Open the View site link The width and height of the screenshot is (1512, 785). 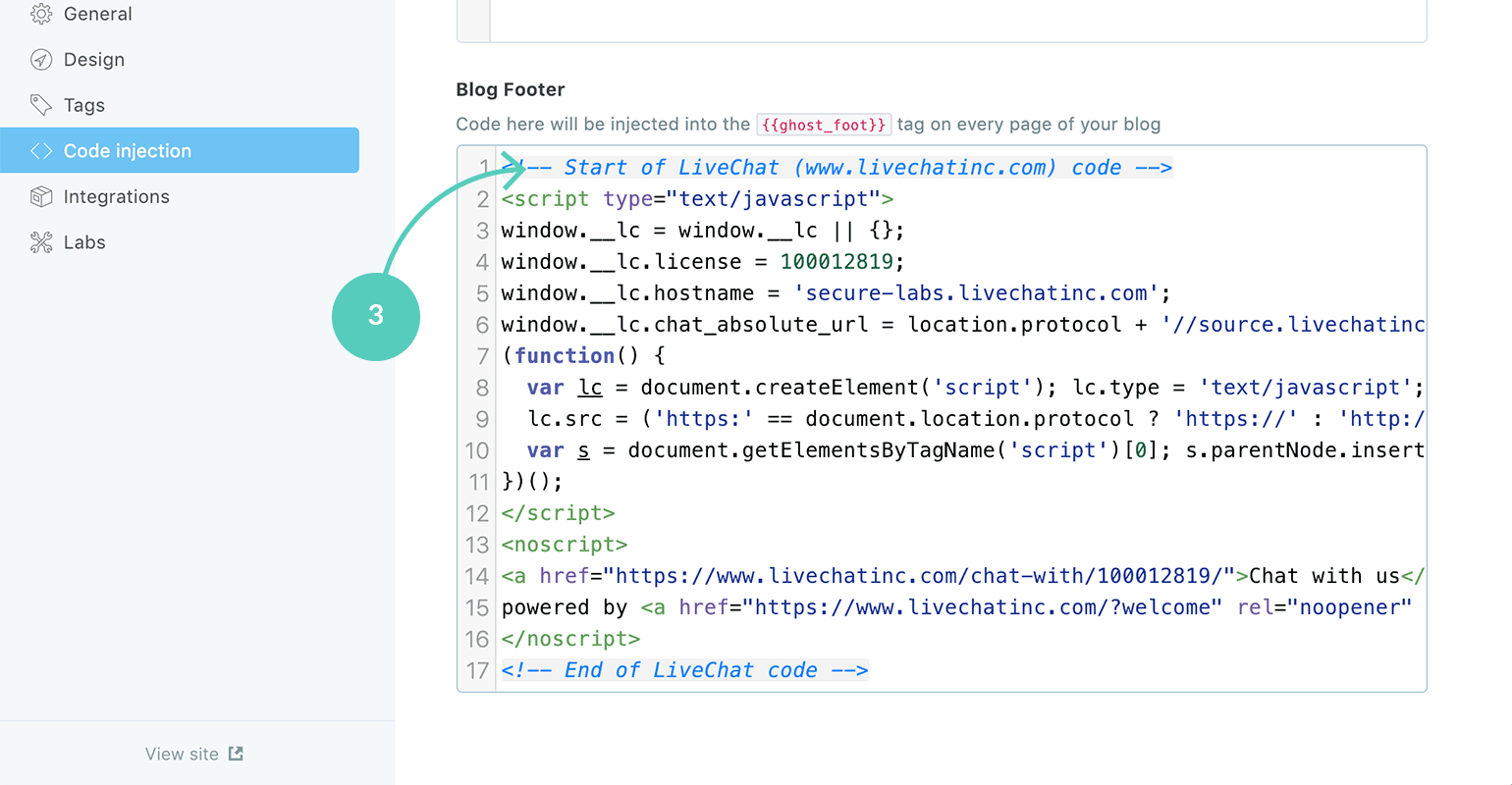point(194,754)
